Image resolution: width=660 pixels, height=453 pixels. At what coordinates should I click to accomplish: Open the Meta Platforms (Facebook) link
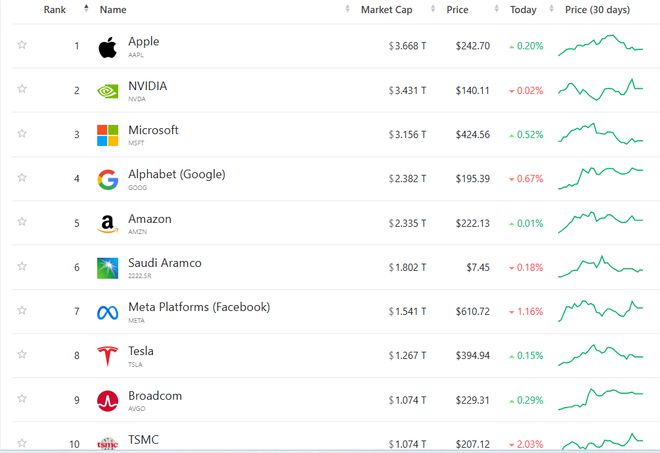199,307
